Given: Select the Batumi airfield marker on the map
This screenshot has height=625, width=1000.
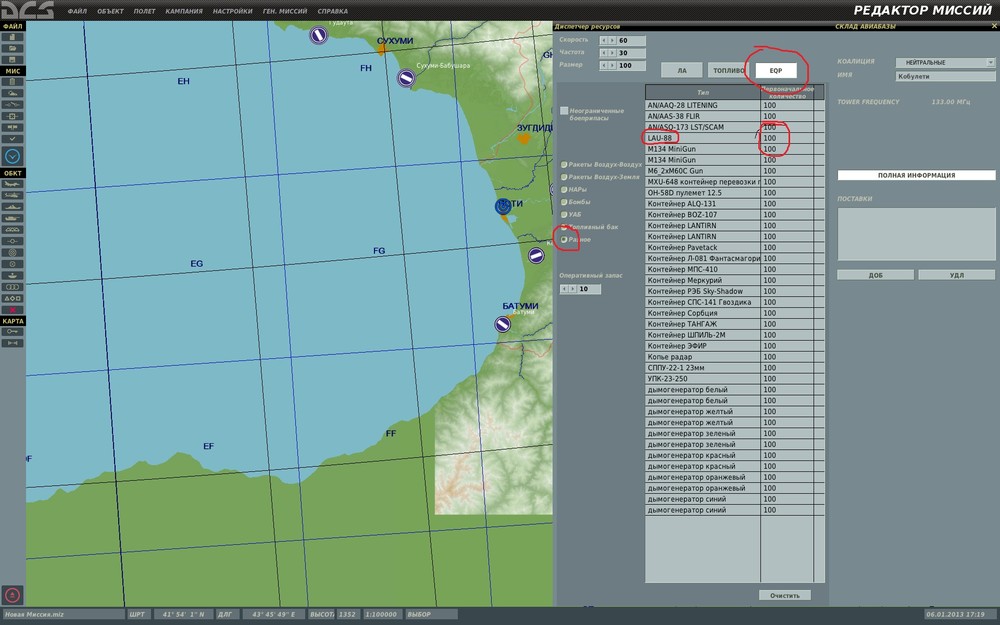Looking at the screenshot, I should coord(503,323).
